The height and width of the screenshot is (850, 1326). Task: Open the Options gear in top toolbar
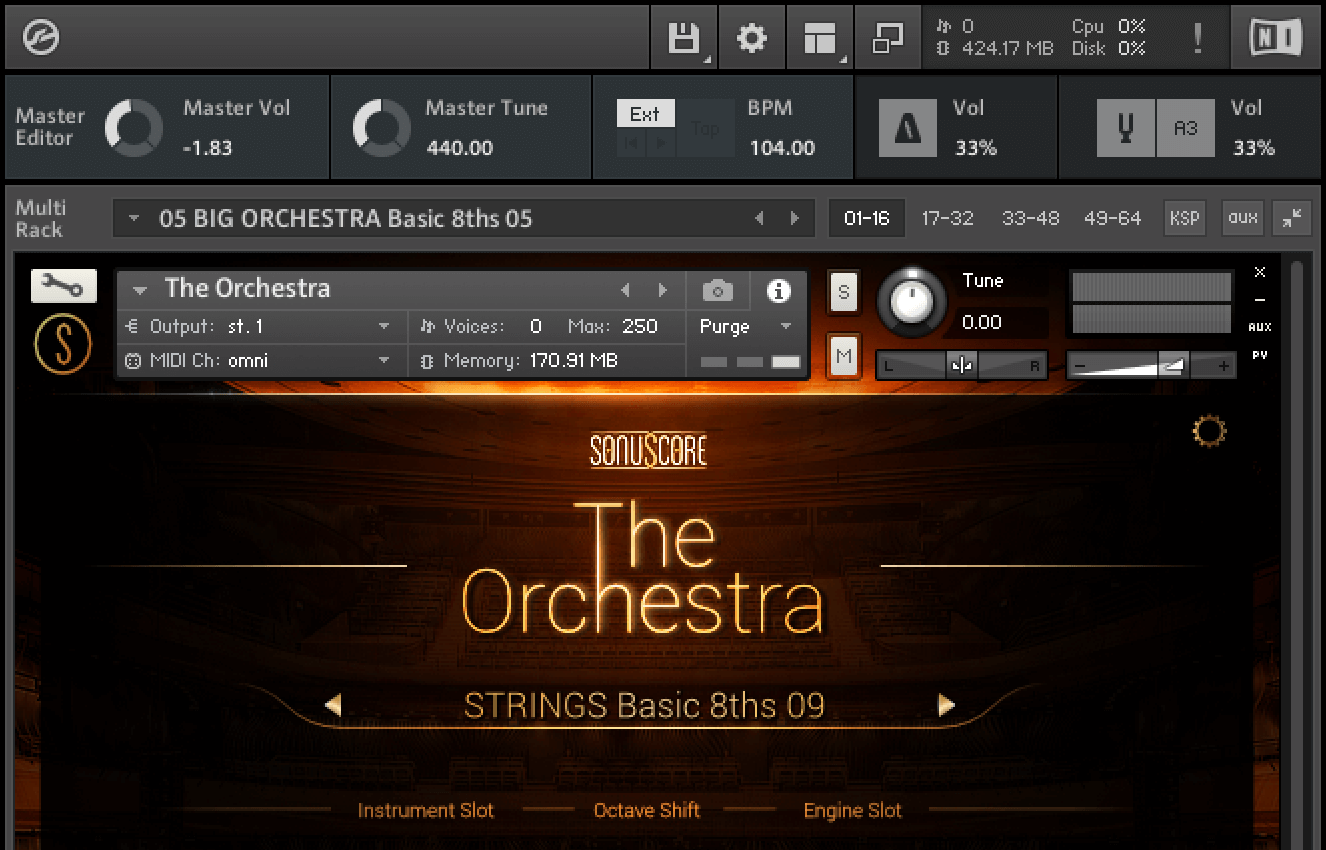point(752,38)
